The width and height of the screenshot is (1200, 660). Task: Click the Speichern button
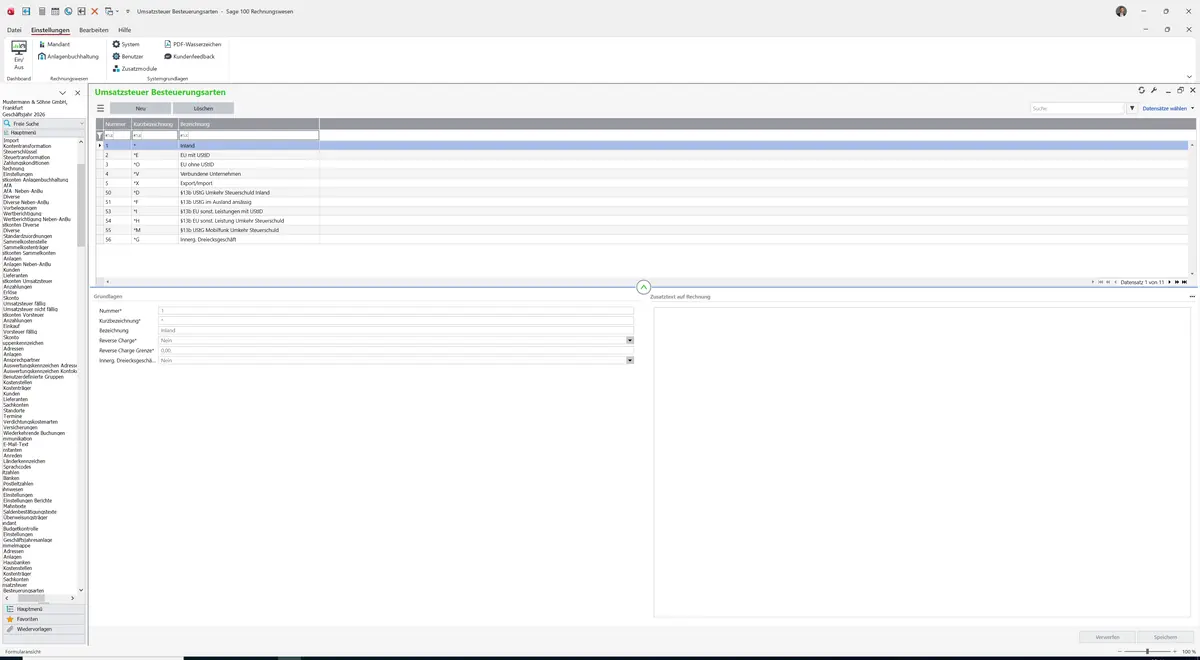click(1165, 637)
